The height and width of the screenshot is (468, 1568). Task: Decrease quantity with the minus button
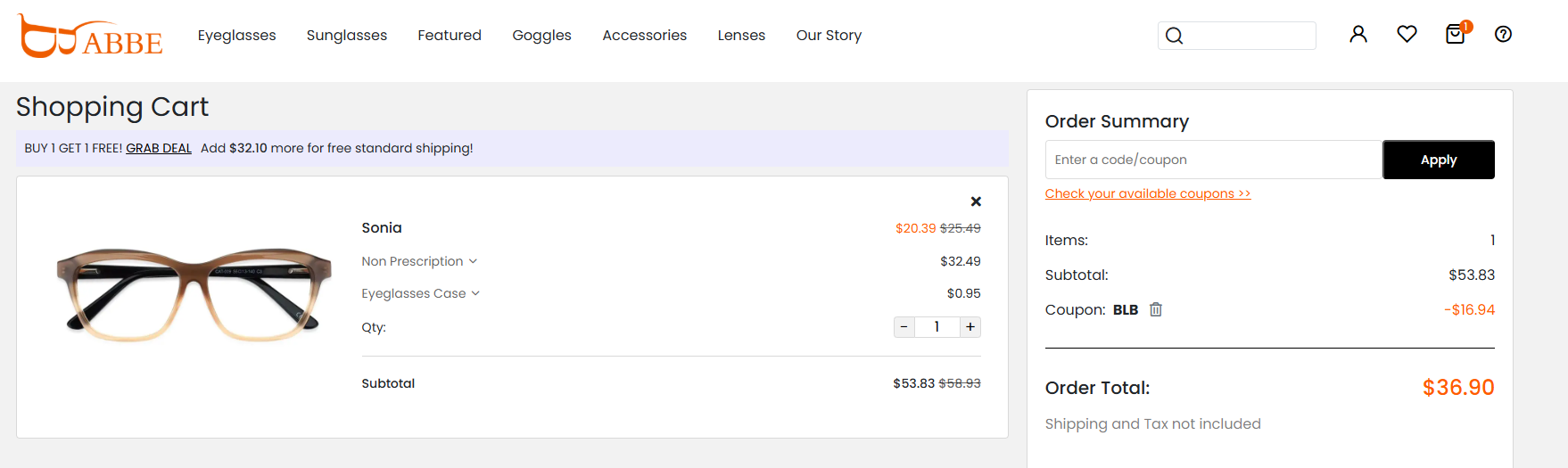click(x=904, y=327)
